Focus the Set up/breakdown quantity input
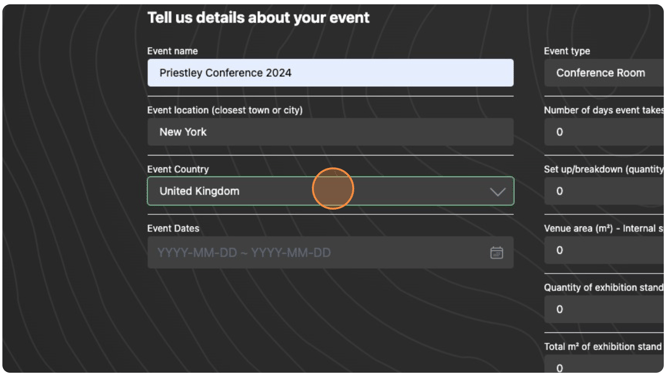 pyautogui.click(x=604, y=191)
